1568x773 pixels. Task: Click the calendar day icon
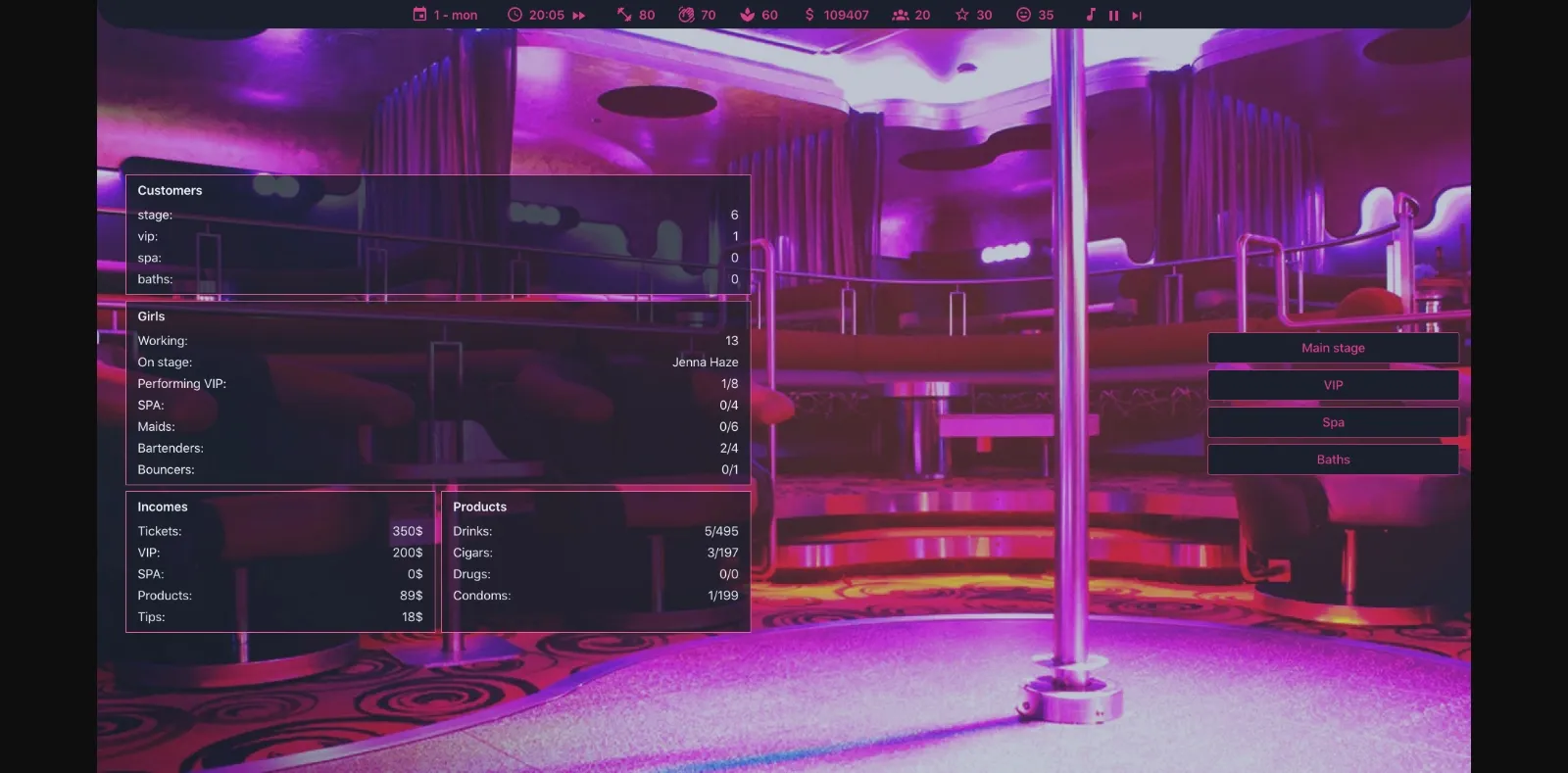click(x=419, y=15)
